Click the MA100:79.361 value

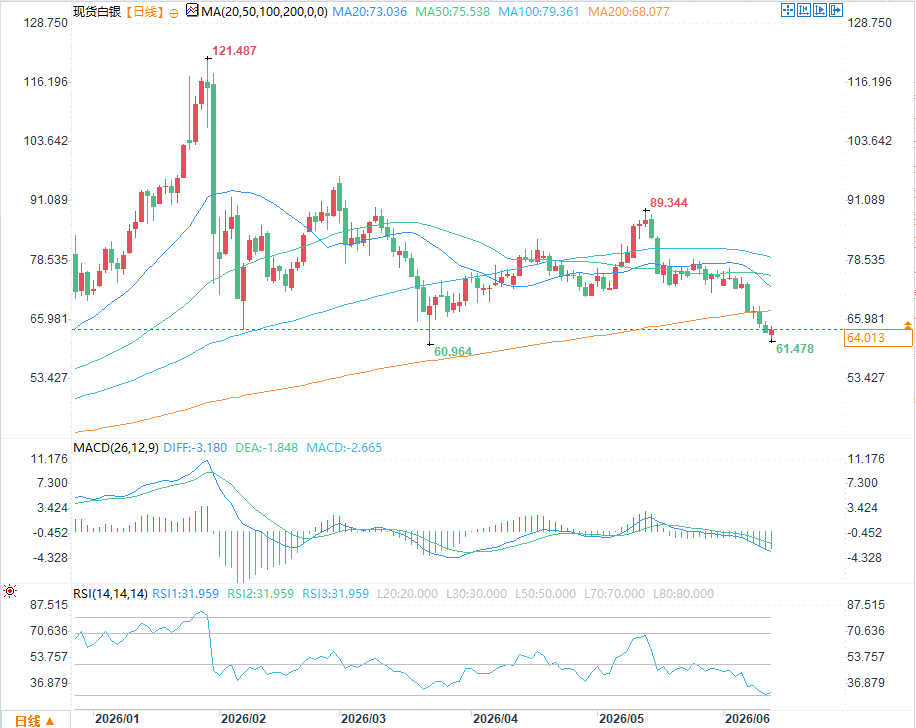click(x=539, y=12)
